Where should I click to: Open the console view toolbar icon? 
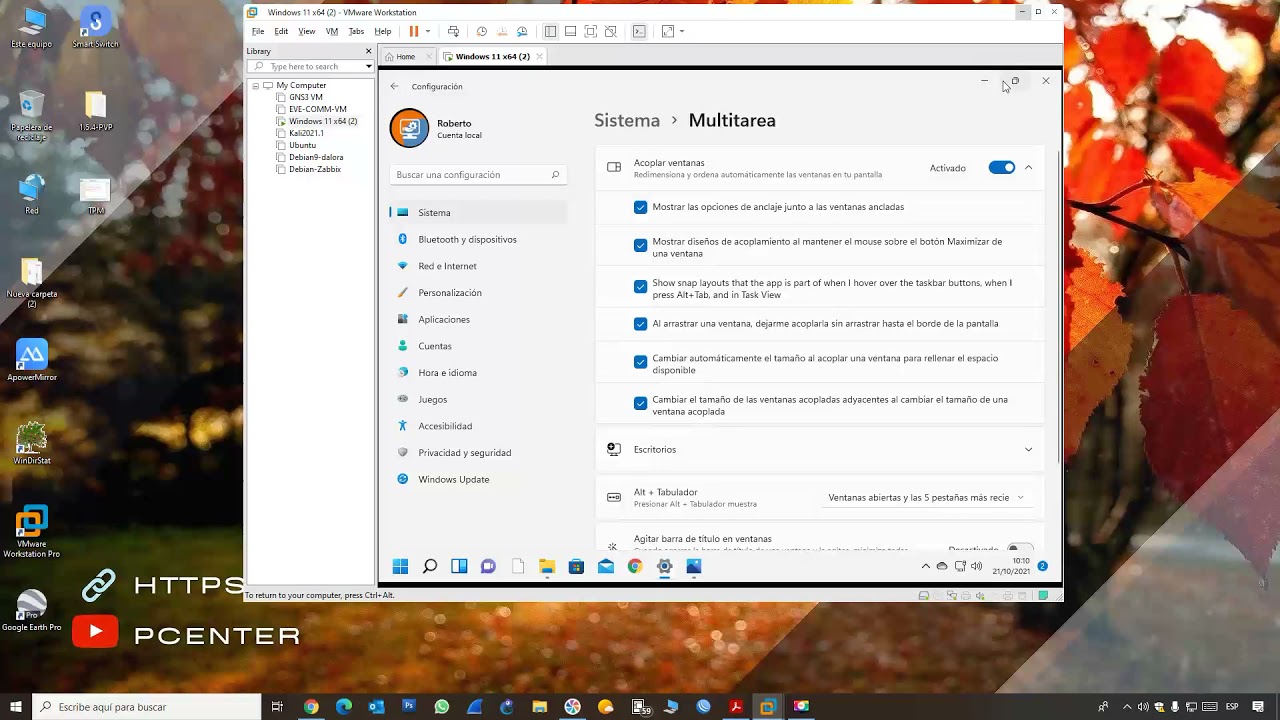coord(639,31)
